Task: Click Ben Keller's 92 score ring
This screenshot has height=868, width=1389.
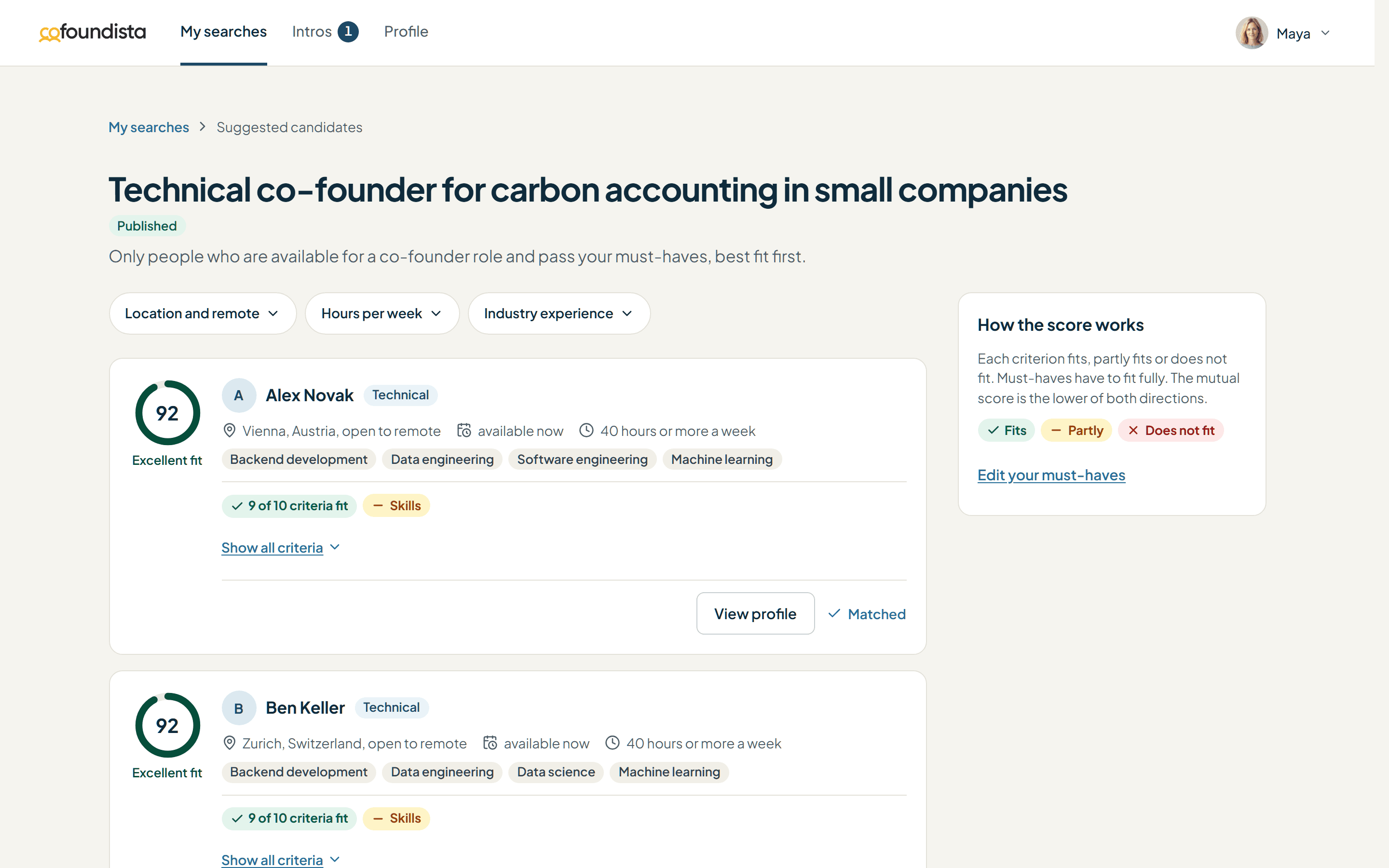Action: (168, 725)
